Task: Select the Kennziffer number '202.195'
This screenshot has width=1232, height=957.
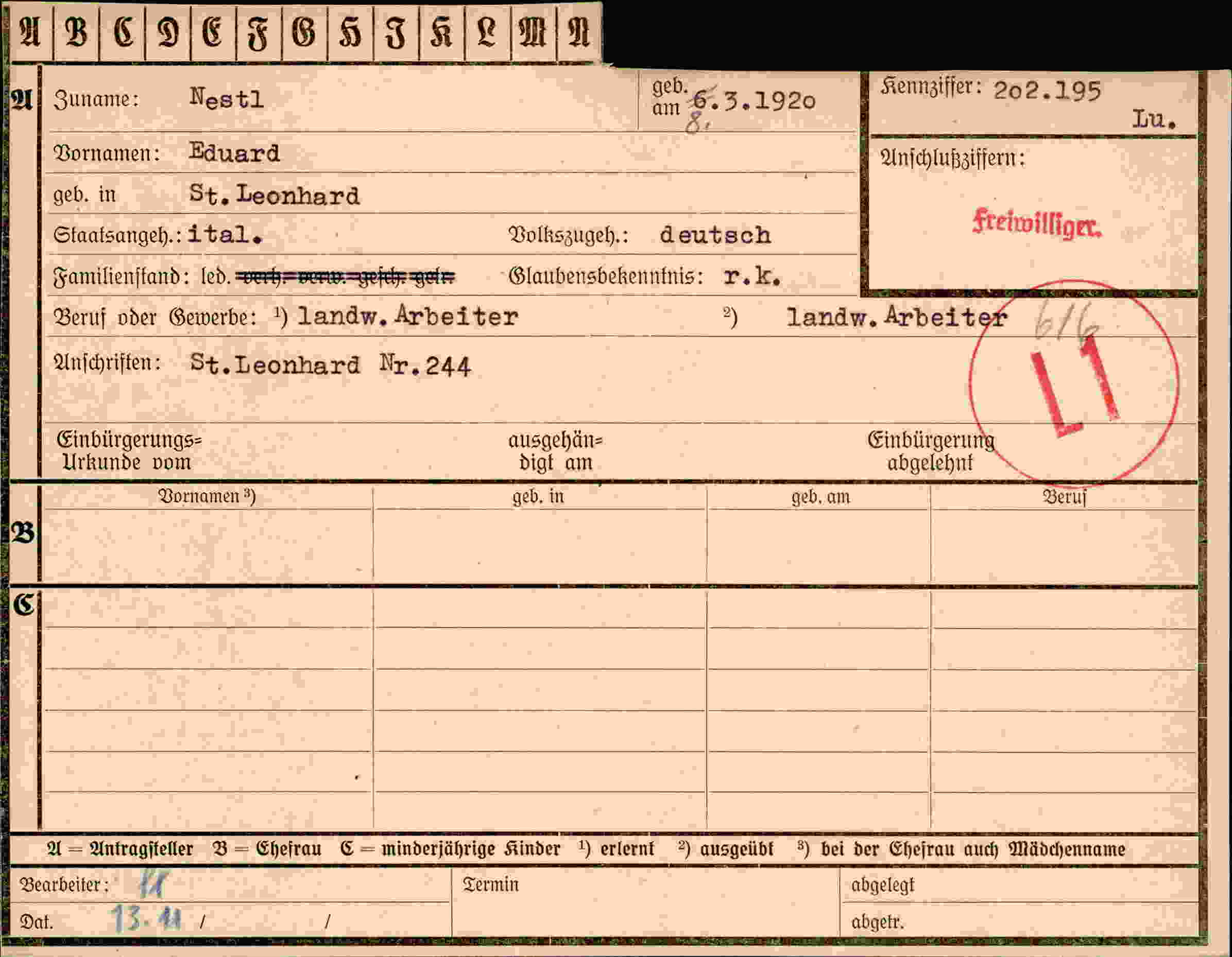Action: (x=1047, y=91)
